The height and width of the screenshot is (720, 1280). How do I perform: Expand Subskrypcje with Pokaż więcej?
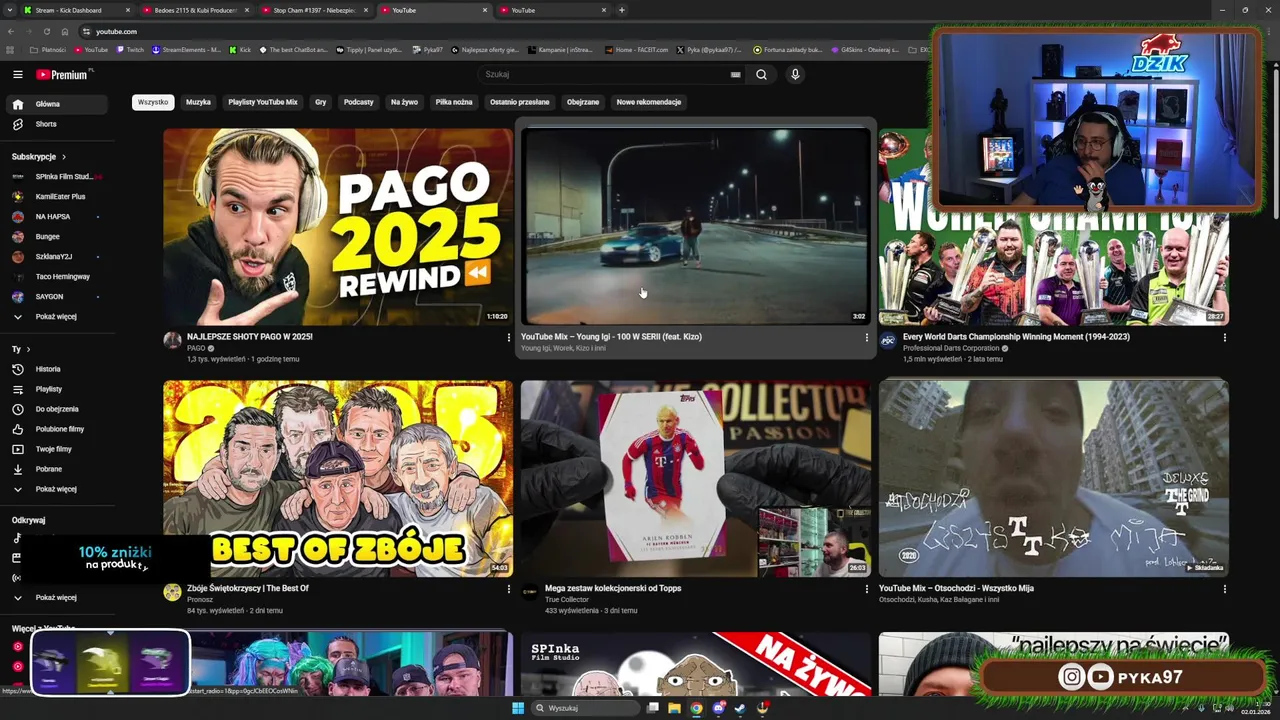click(56, 317)
